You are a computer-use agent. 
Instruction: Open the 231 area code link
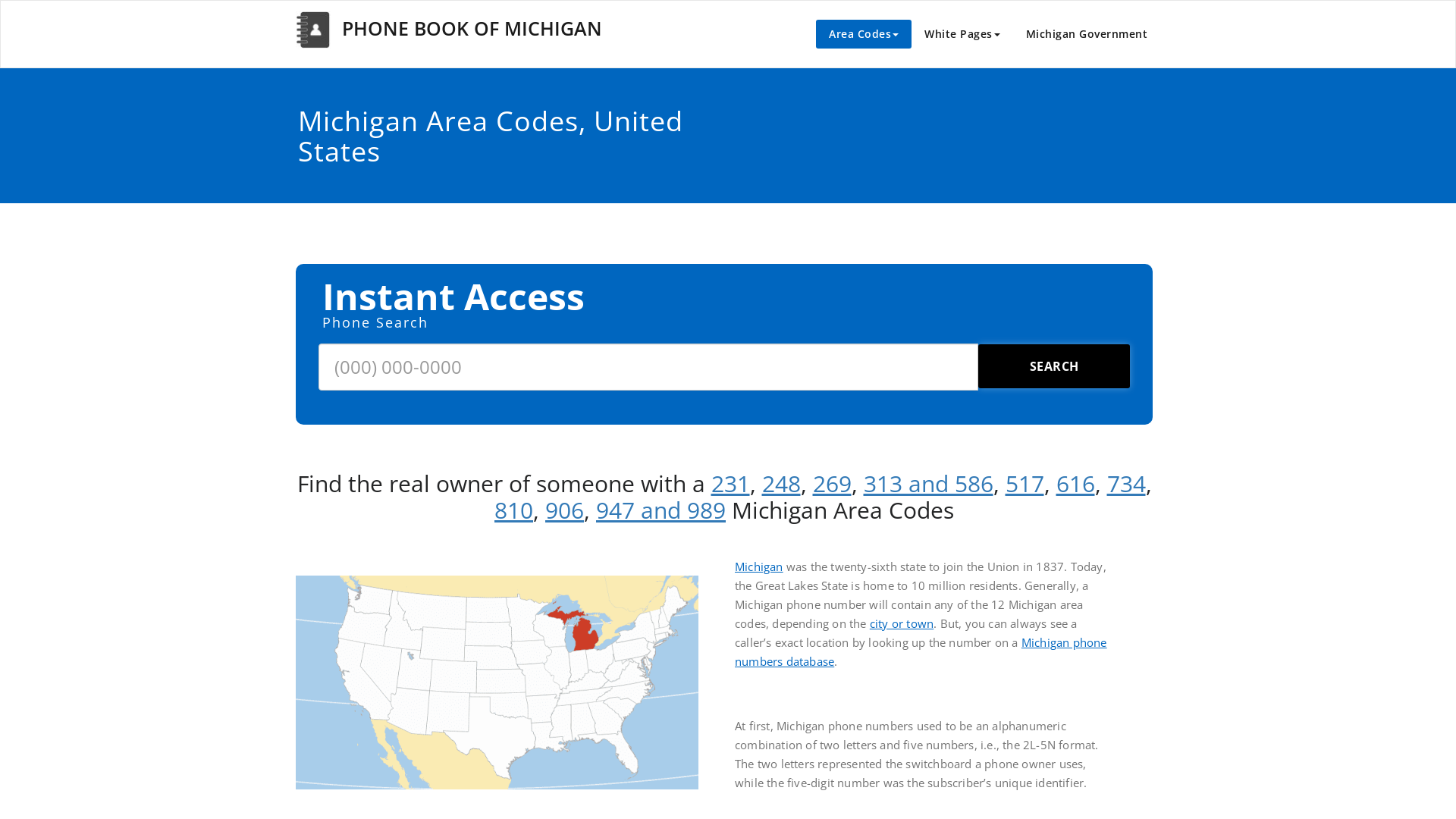point(730,484)
